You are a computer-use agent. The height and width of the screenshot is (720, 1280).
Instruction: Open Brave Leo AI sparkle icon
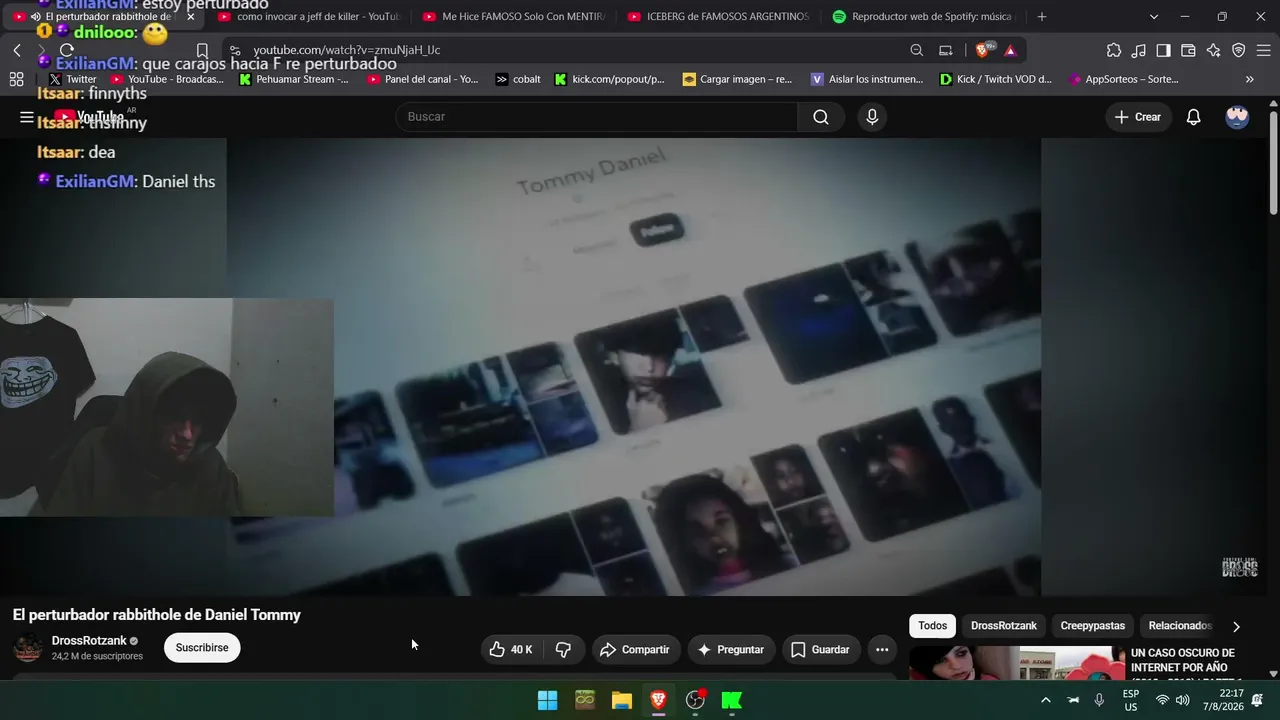click(x=1213, y=50)
